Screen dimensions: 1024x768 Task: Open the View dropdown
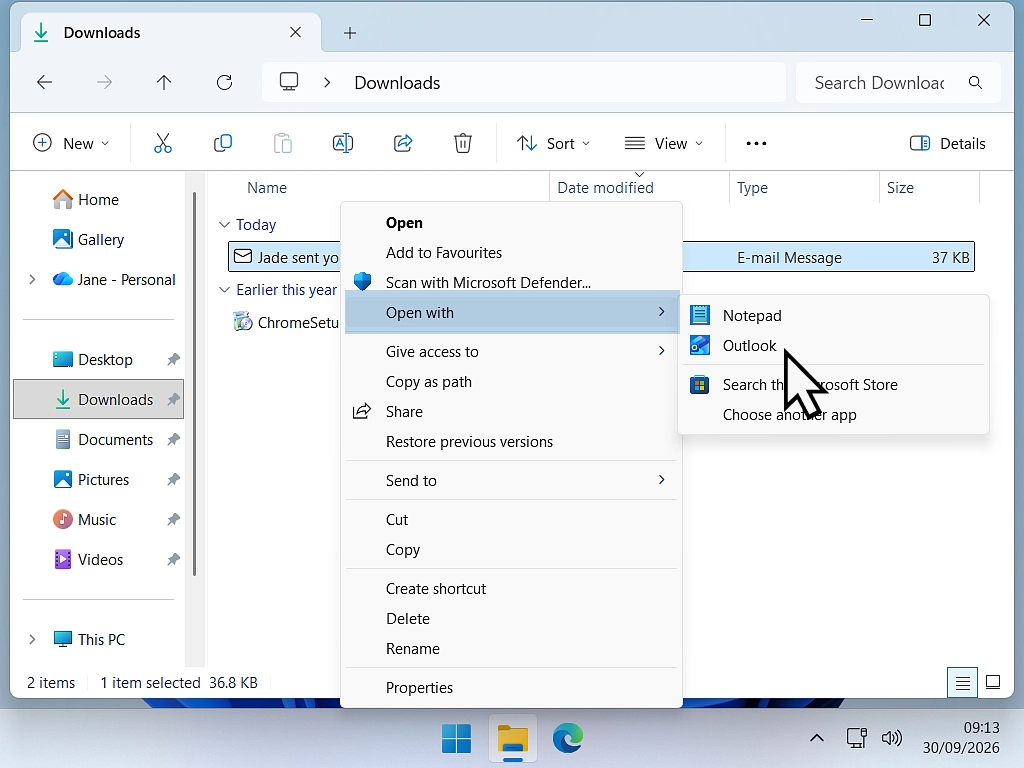(x=664, y=143)
